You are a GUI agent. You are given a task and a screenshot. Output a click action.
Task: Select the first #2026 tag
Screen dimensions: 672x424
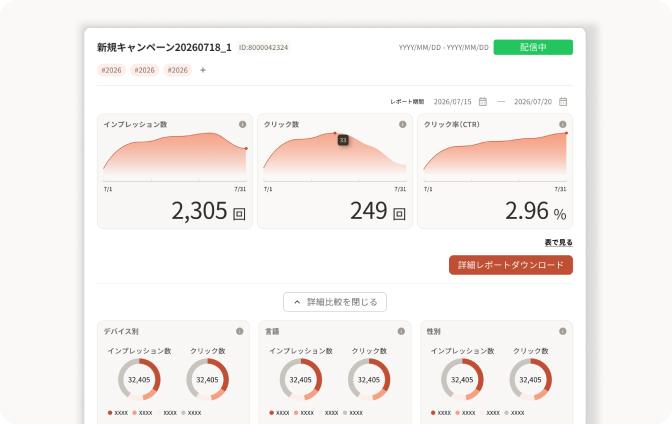(111, 70)
